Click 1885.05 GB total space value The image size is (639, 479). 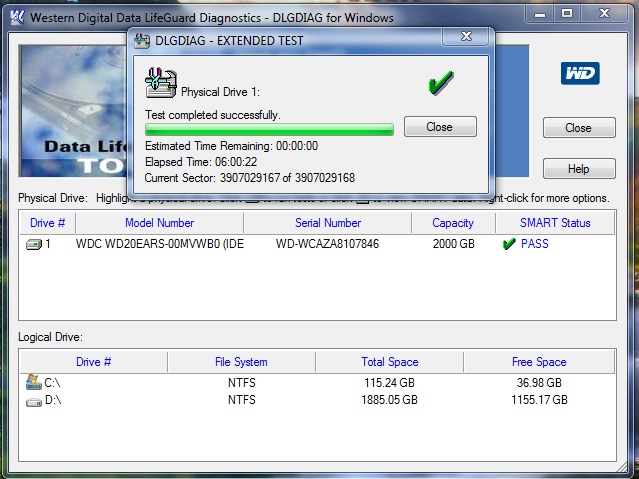[389, 400]
